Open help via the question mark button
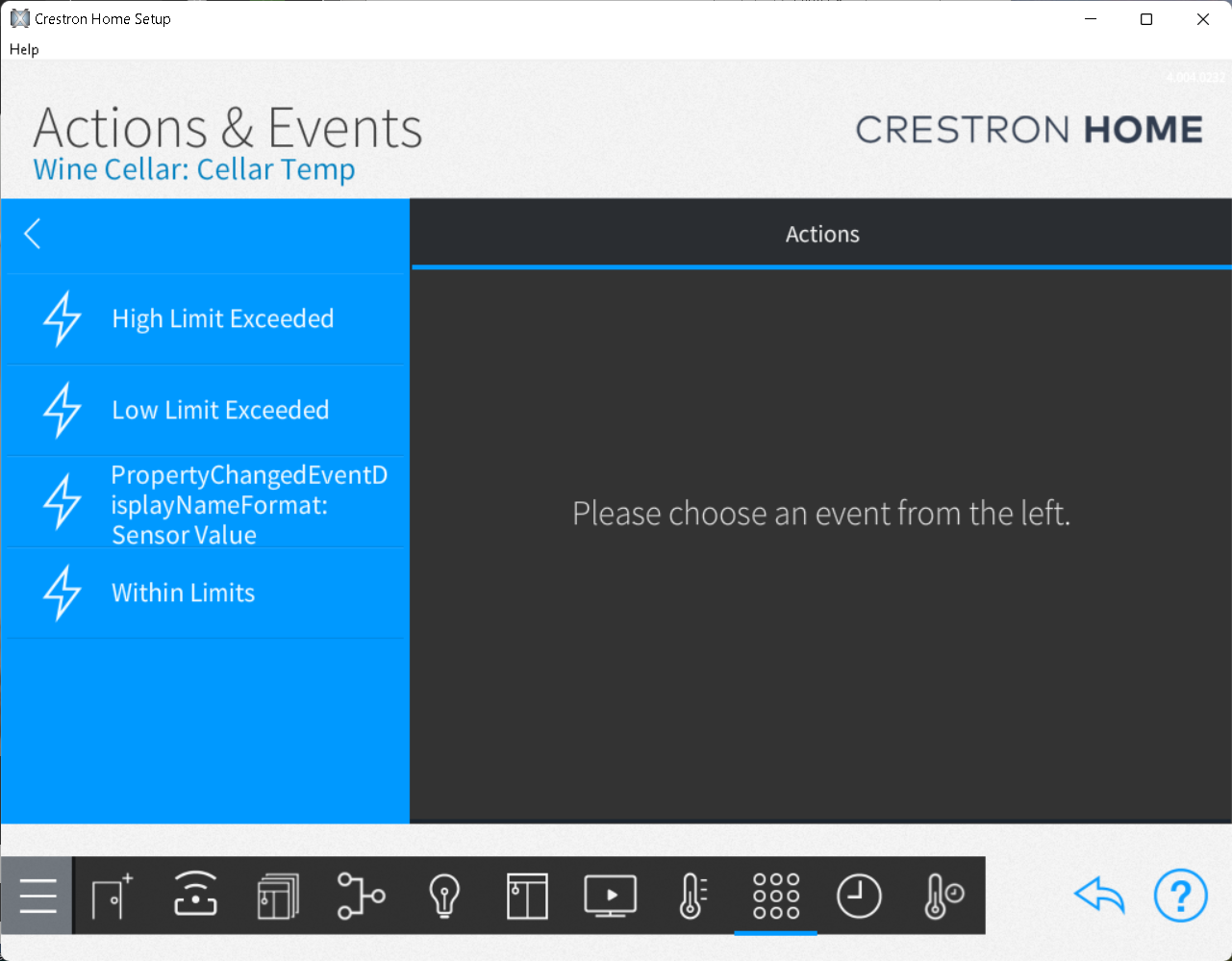 pos(1180,896)
